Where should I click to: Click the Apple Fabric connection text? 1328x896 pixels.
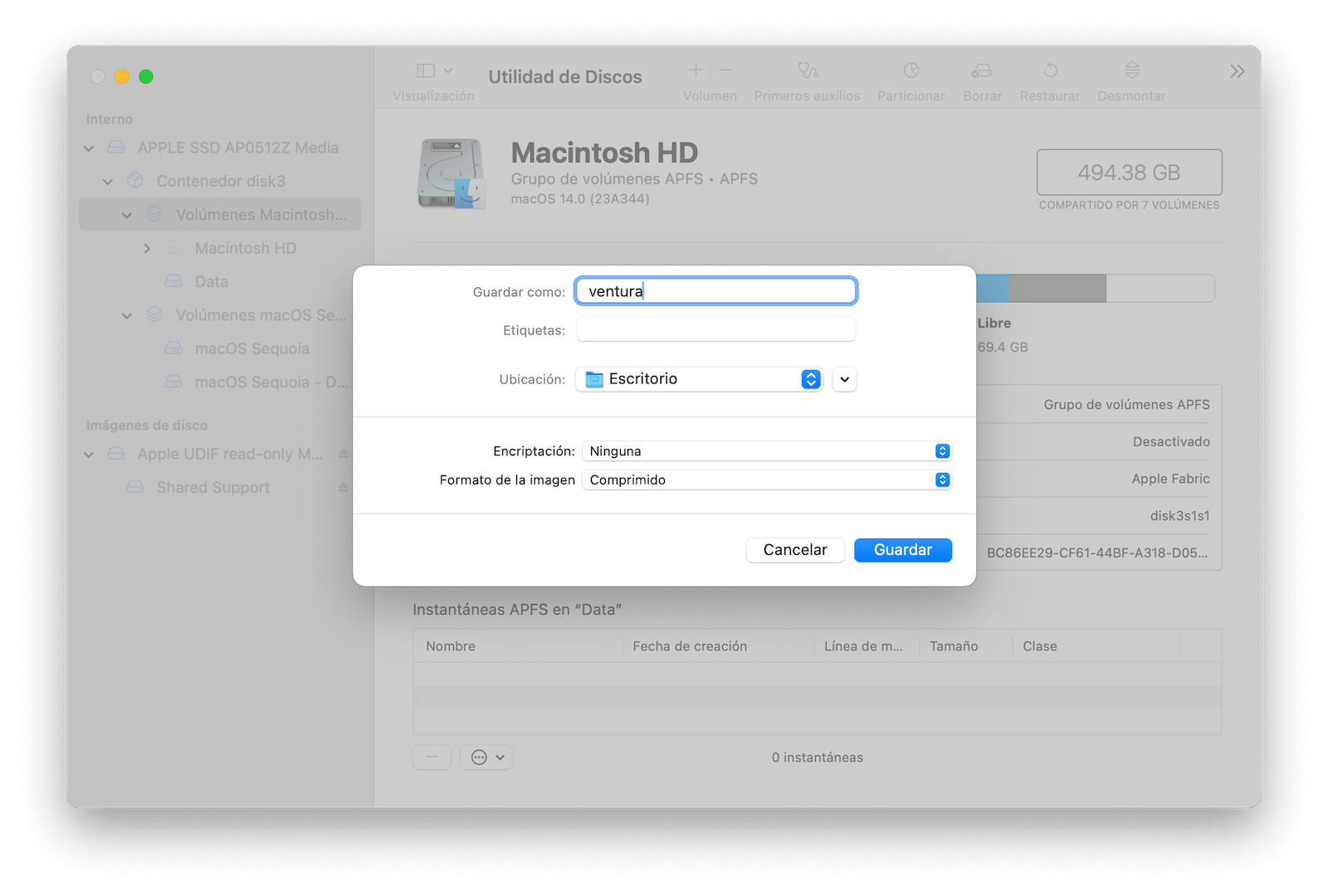(x=1170, y=479)
